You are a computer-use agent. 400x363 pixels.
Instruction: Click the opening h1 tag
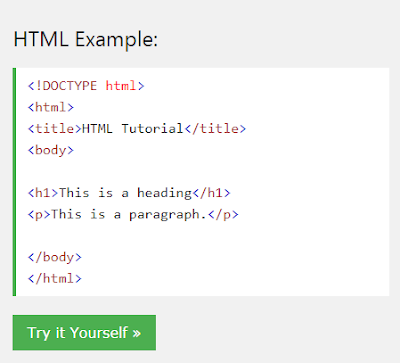point(43,193)
